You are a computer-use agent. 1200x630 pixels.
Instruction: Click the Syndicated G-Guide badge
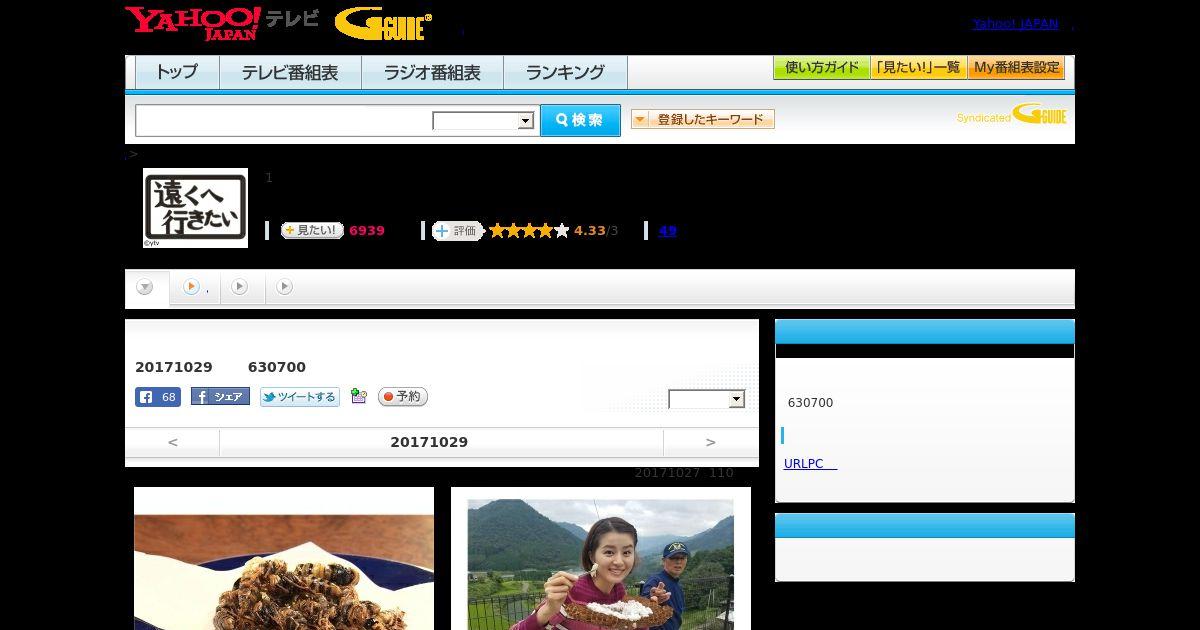click(1012, 115)
